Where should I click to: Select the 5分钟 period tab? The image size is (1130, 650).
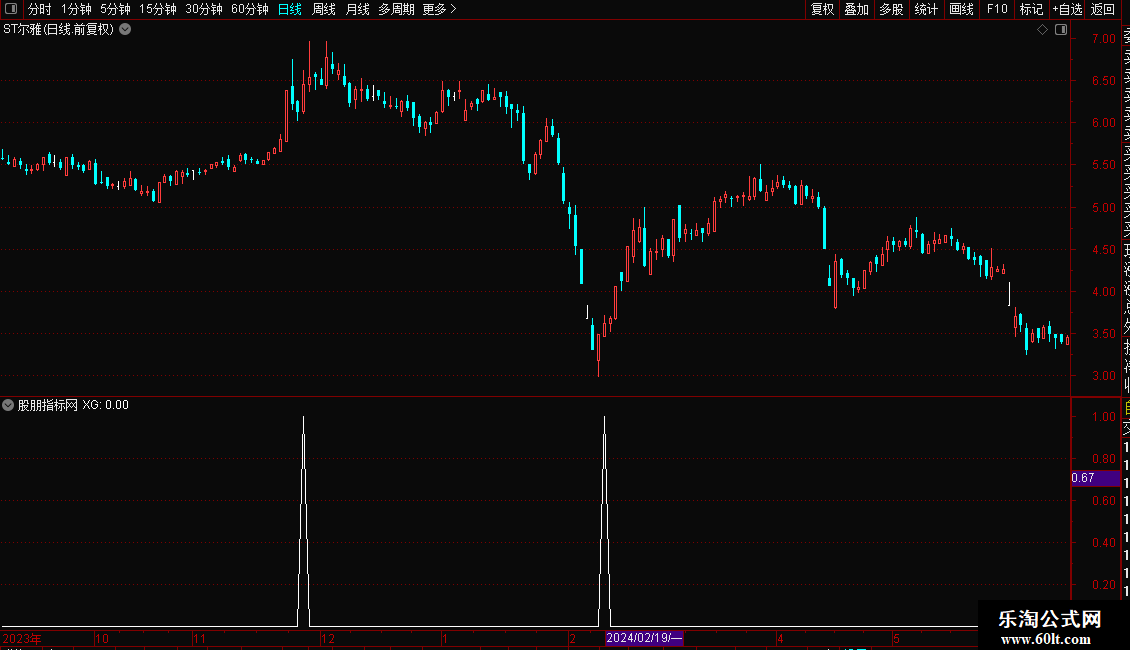tap(115, 9)
